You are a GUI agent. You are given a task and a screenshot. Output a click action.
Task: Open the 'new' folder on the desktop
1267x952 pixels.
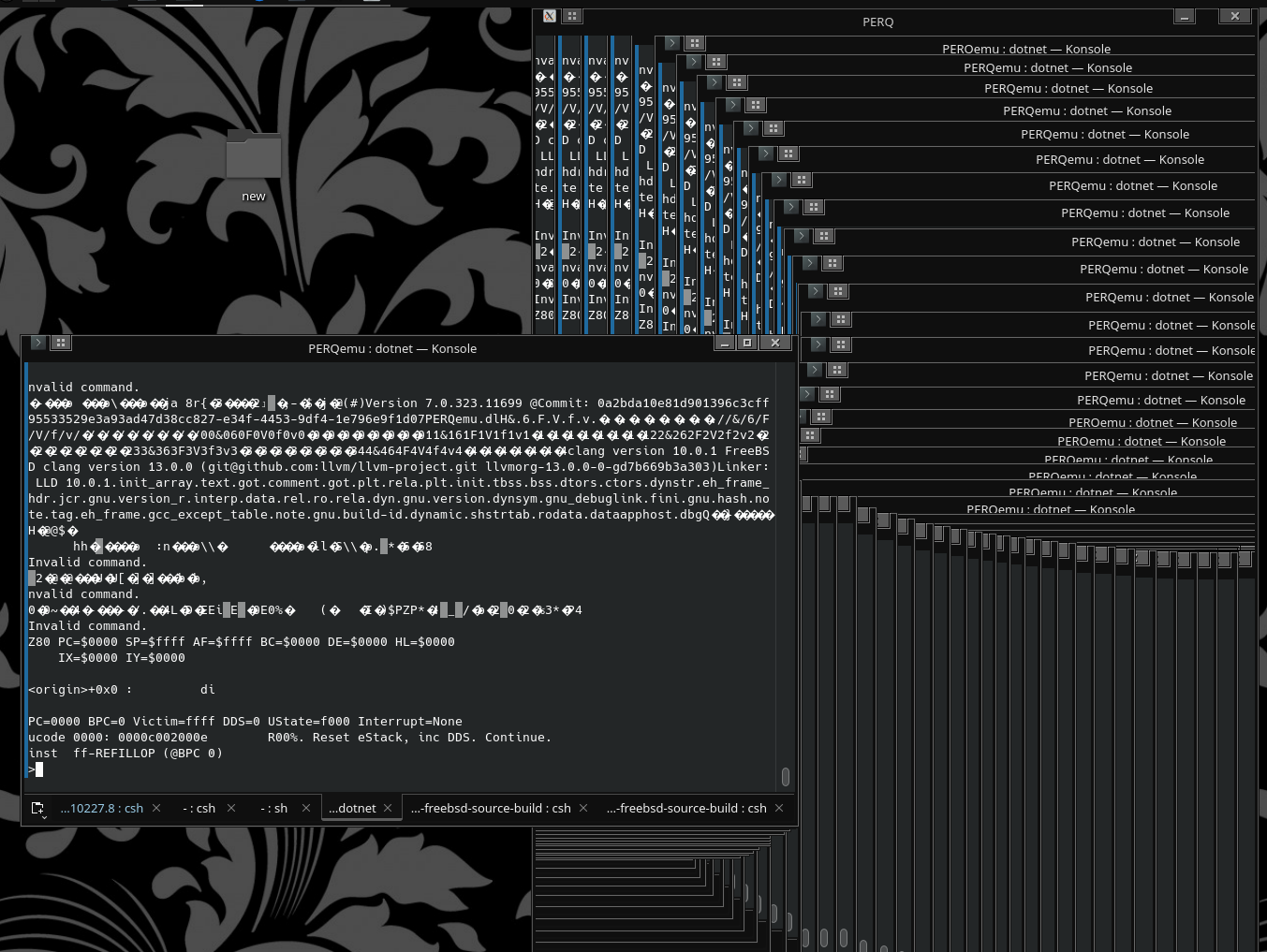pos(254,167)
